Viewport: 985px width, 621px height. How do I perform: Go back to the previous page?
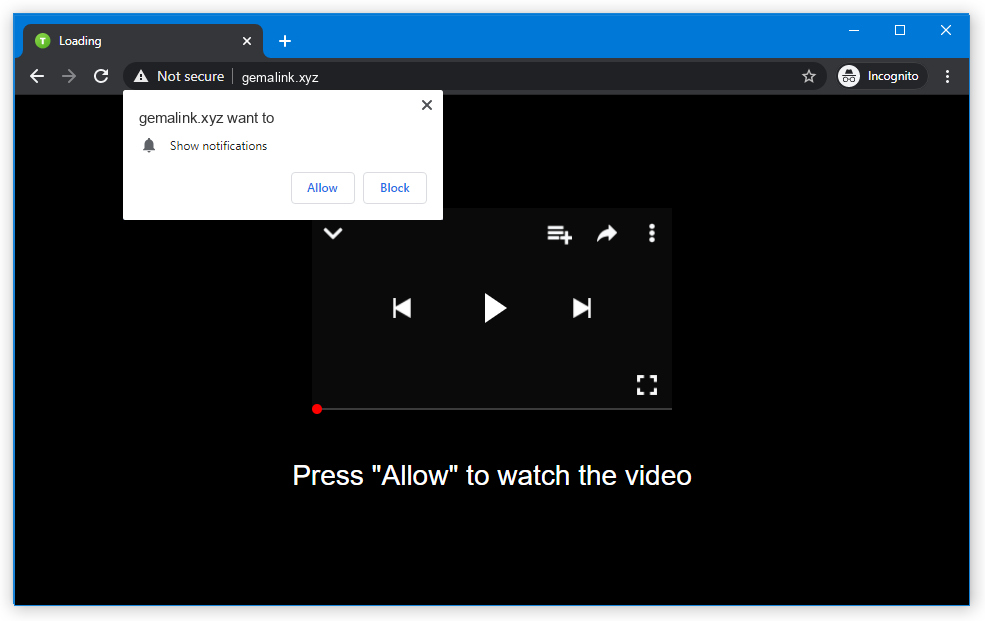click(x=37, y=76)
